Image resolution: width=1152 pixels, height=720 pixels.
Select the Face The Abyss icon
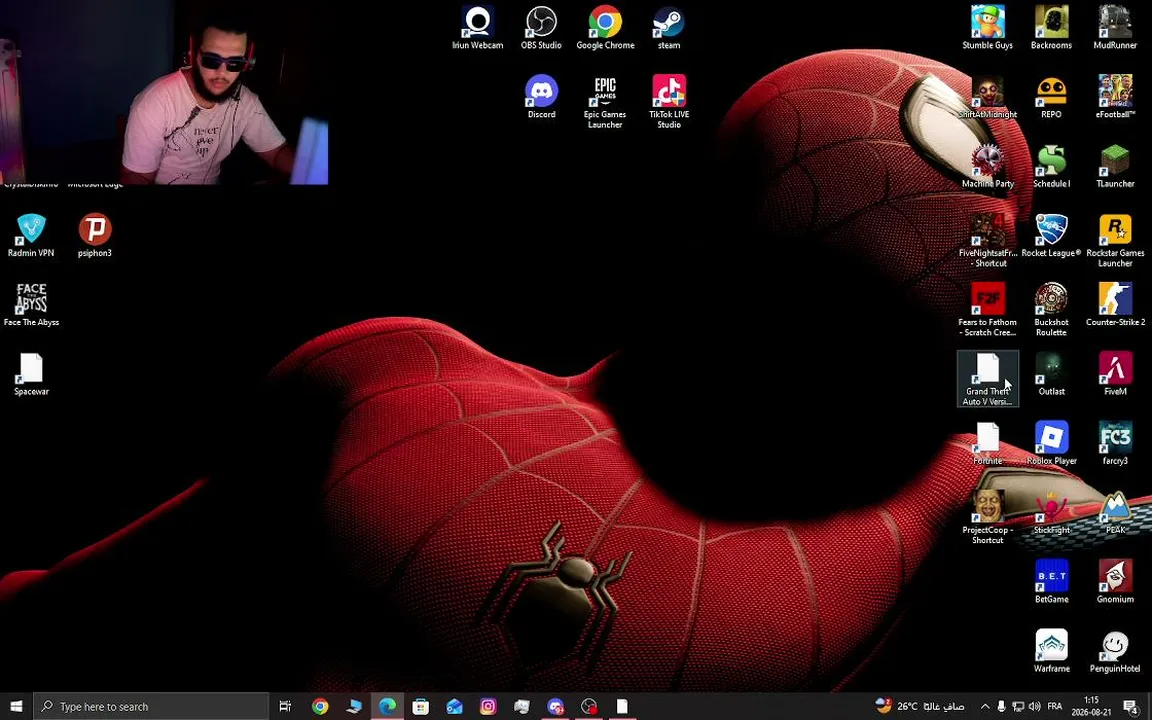click(x=31, y=304)
